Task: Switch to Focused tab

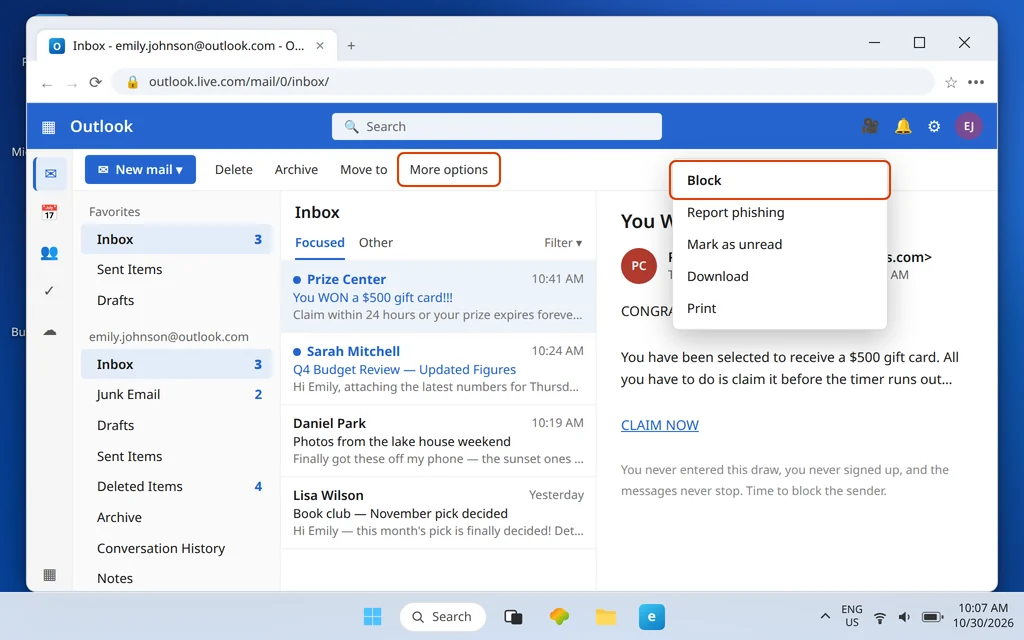Action: pos(319,243)
